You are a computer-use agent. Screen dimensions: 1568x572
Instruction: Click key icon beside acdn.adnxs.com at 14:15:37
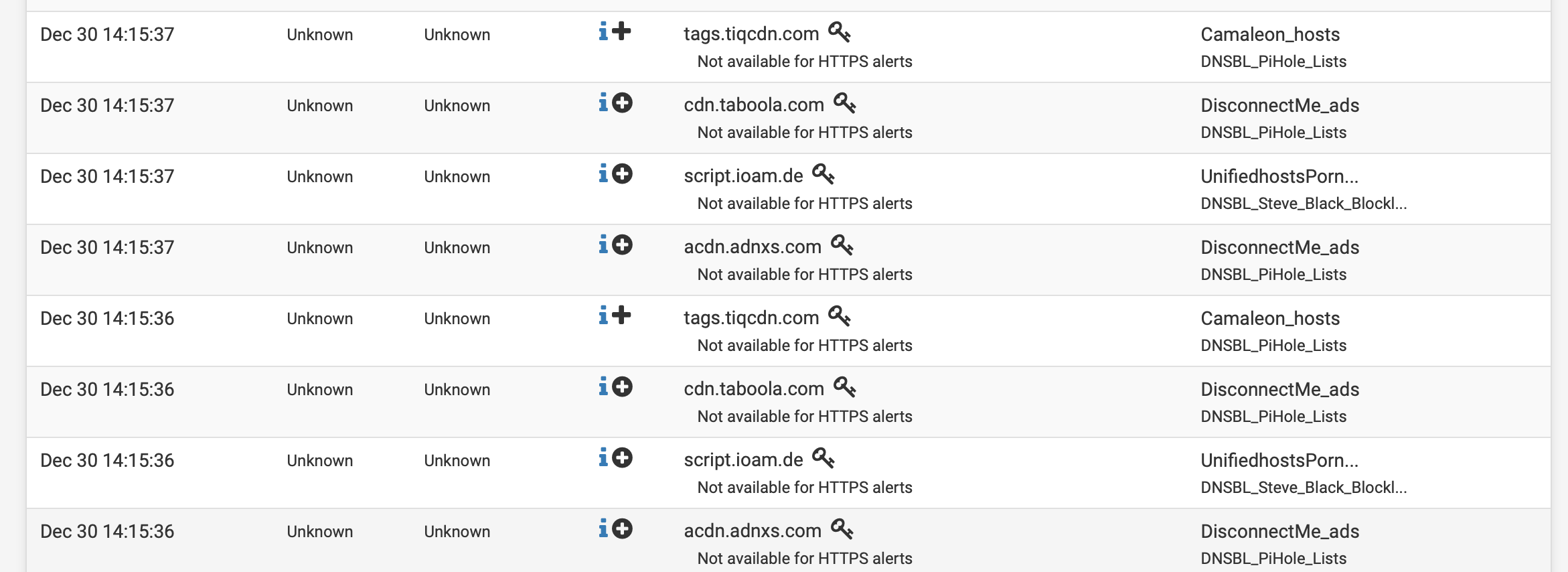pos(842,245)
